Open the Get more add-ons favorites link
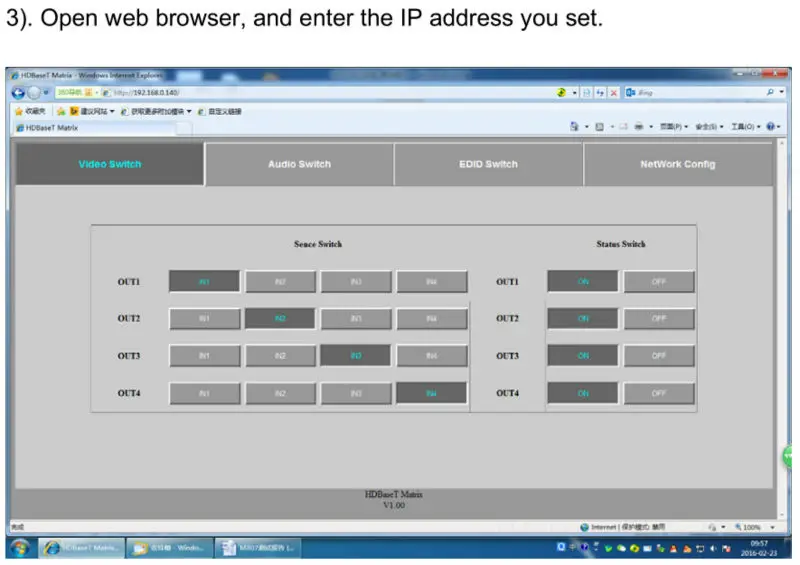Viewport: 800px width, 565px height. pyautogui.click(x=156, y=111)
